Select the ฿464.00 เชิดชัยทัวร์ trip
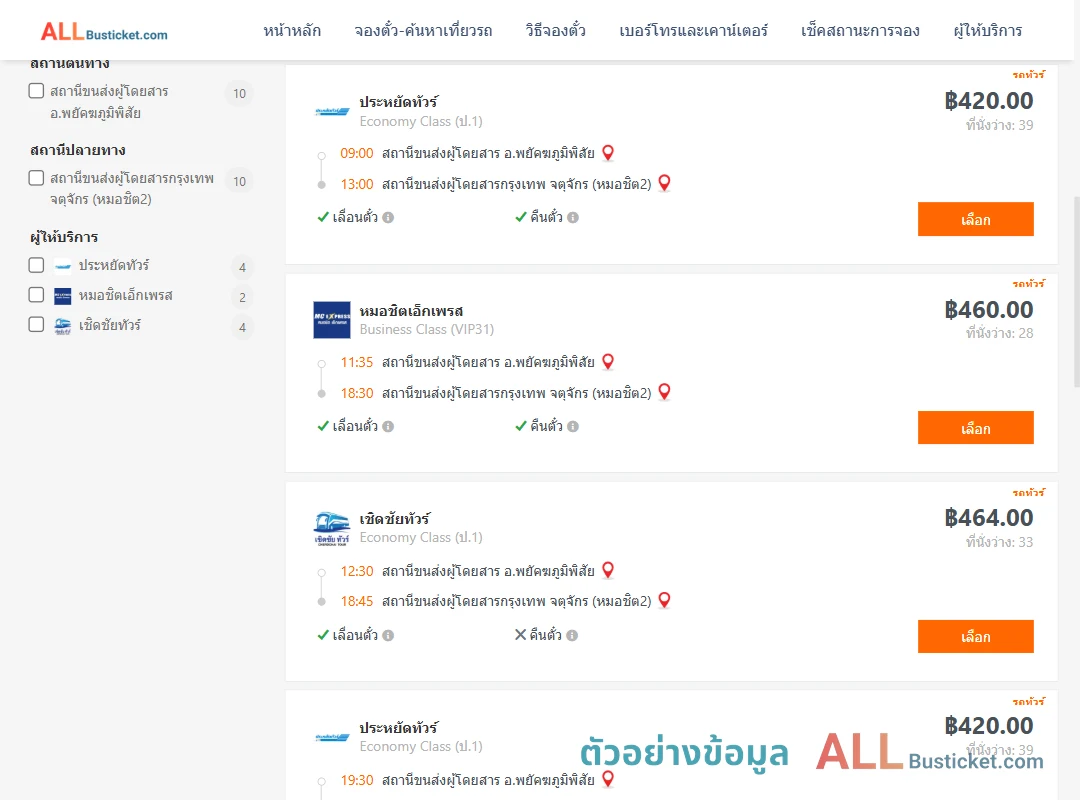 click(x=975, y=636)
